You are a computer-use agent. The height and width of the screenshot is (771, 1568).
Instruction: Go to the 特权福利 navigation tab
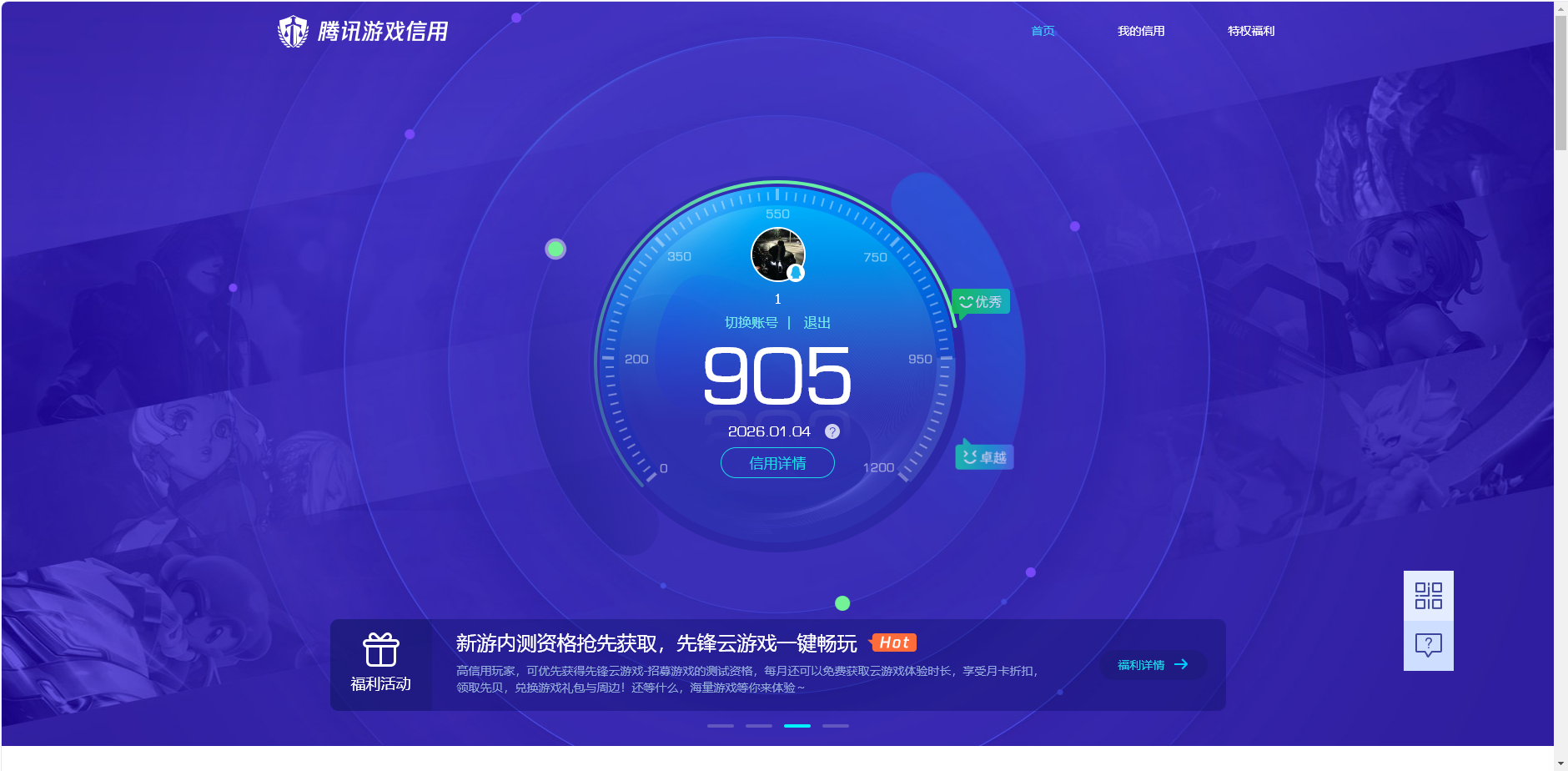click(x=1251, y=31)
